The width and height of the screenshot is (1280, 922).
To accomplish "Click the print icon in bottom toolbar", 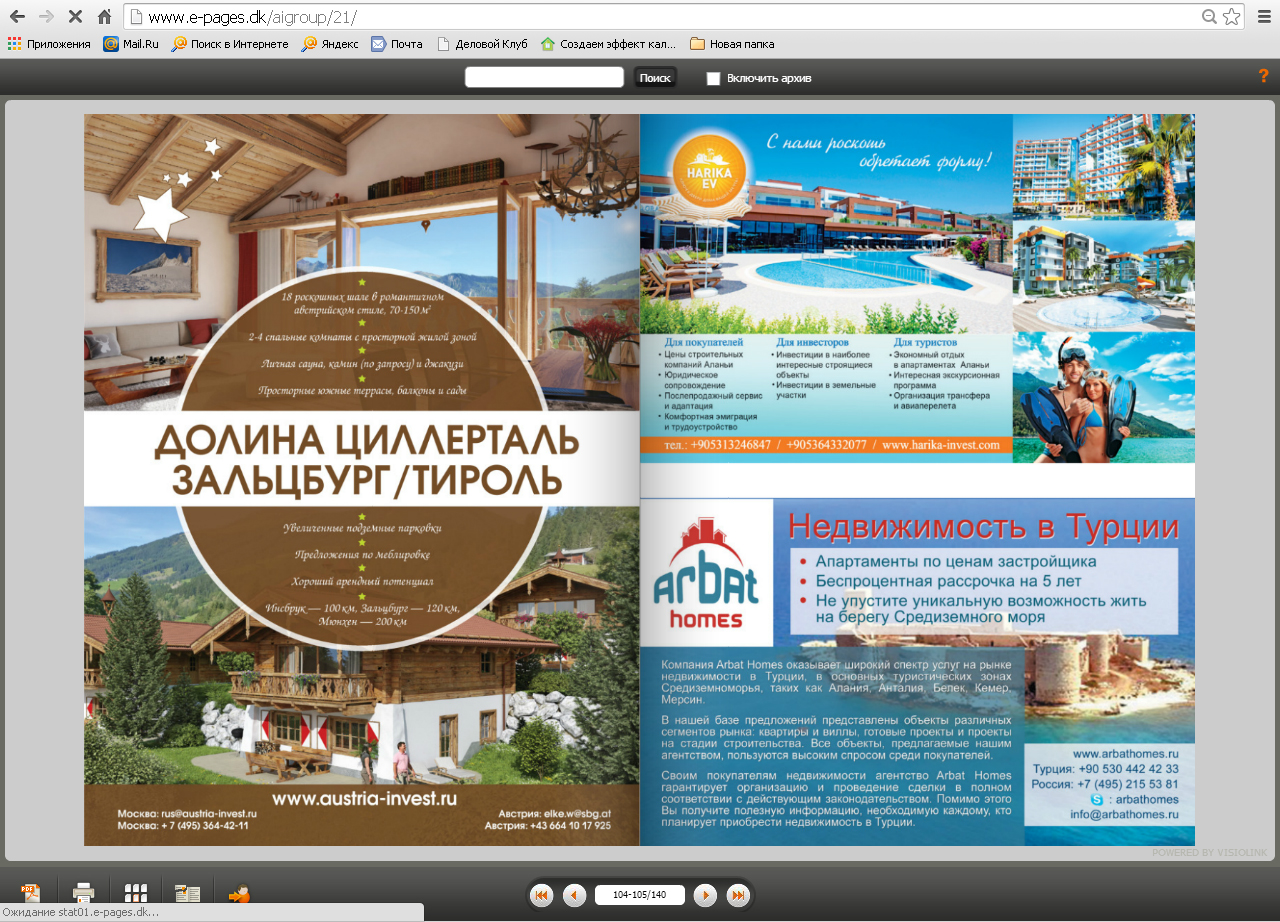I will [x=84, y=893].
